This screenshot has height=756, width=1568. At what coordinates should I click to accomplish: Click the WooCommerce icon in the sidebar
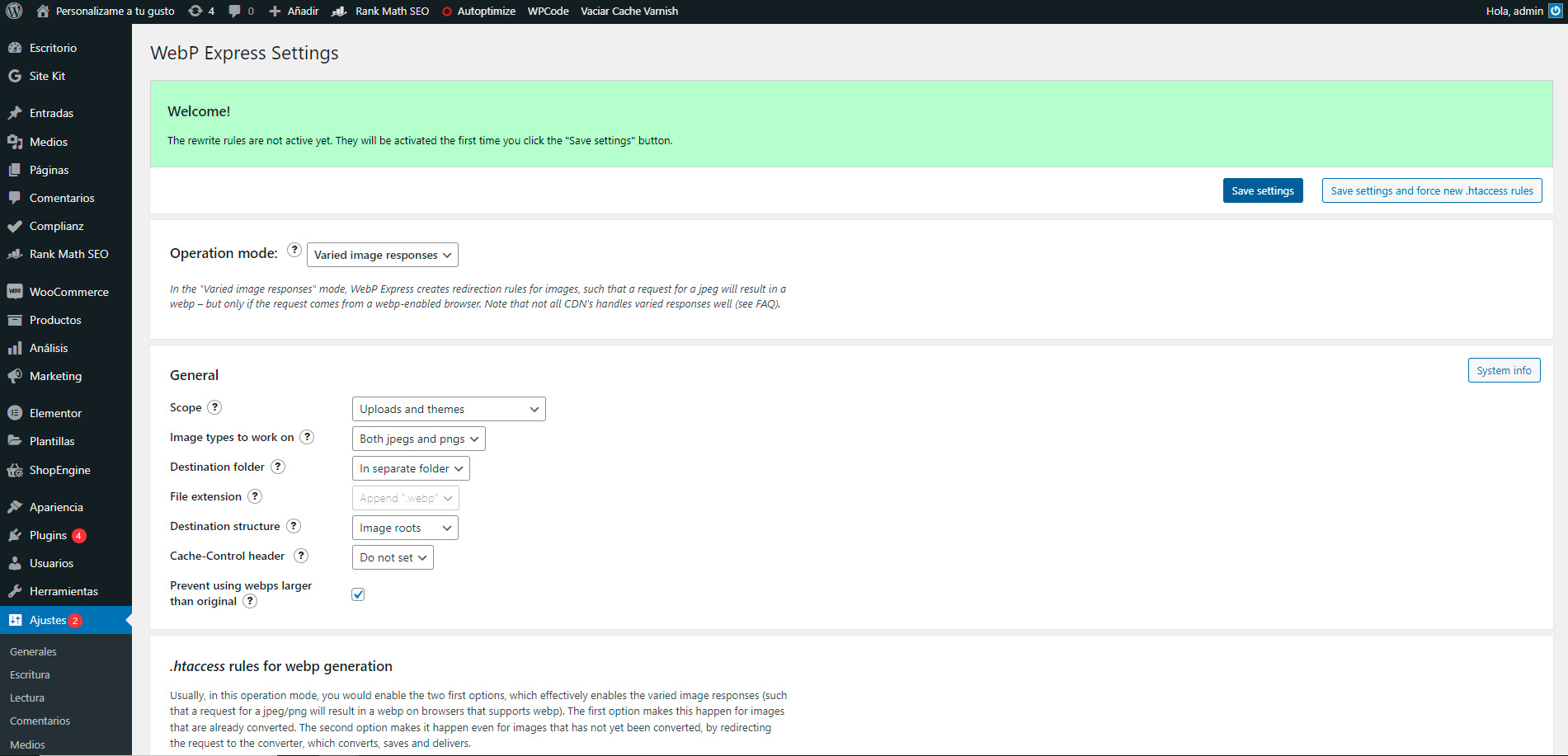pos(15,292)
